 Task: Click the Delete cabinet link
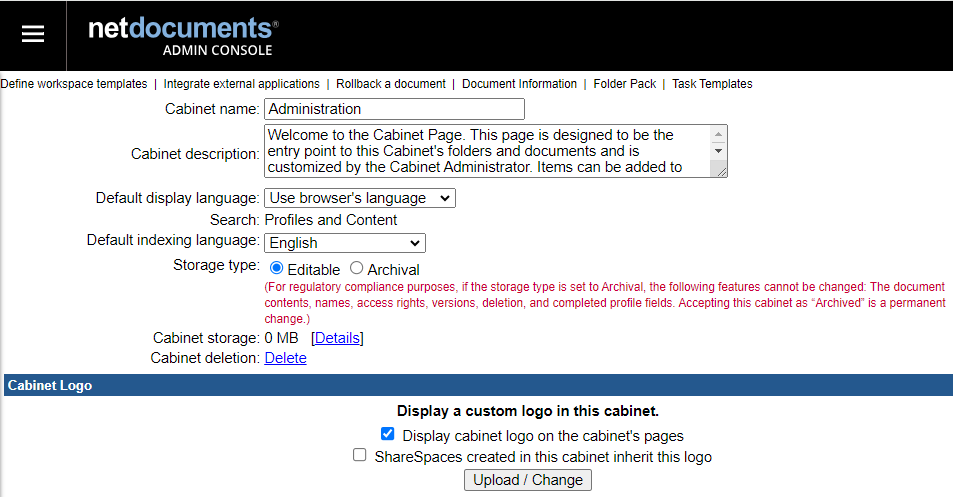(x=285, y=358)
